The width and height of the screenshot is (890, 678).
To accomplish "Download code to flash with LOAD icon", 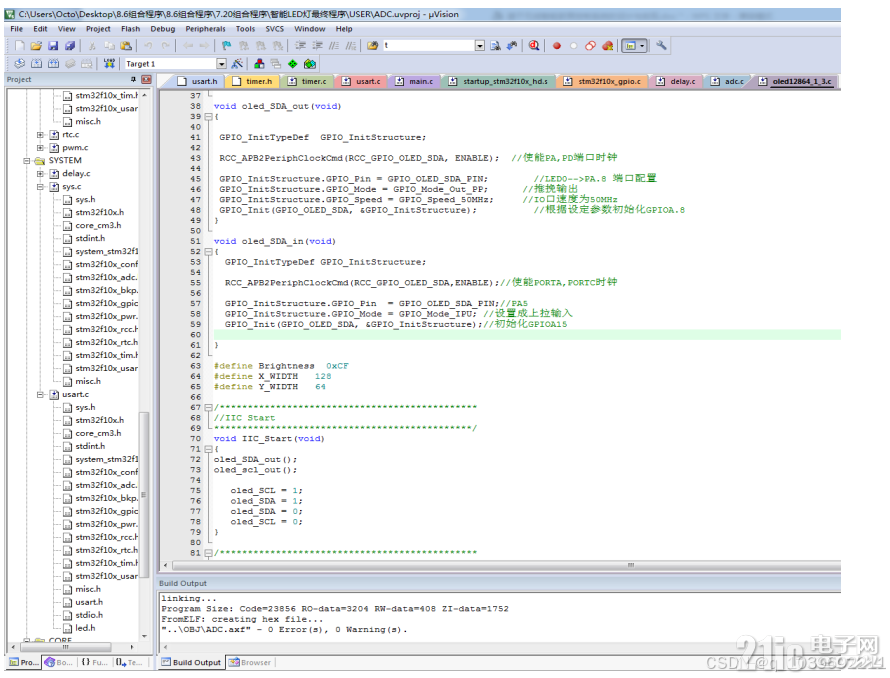I will point(109,64).
